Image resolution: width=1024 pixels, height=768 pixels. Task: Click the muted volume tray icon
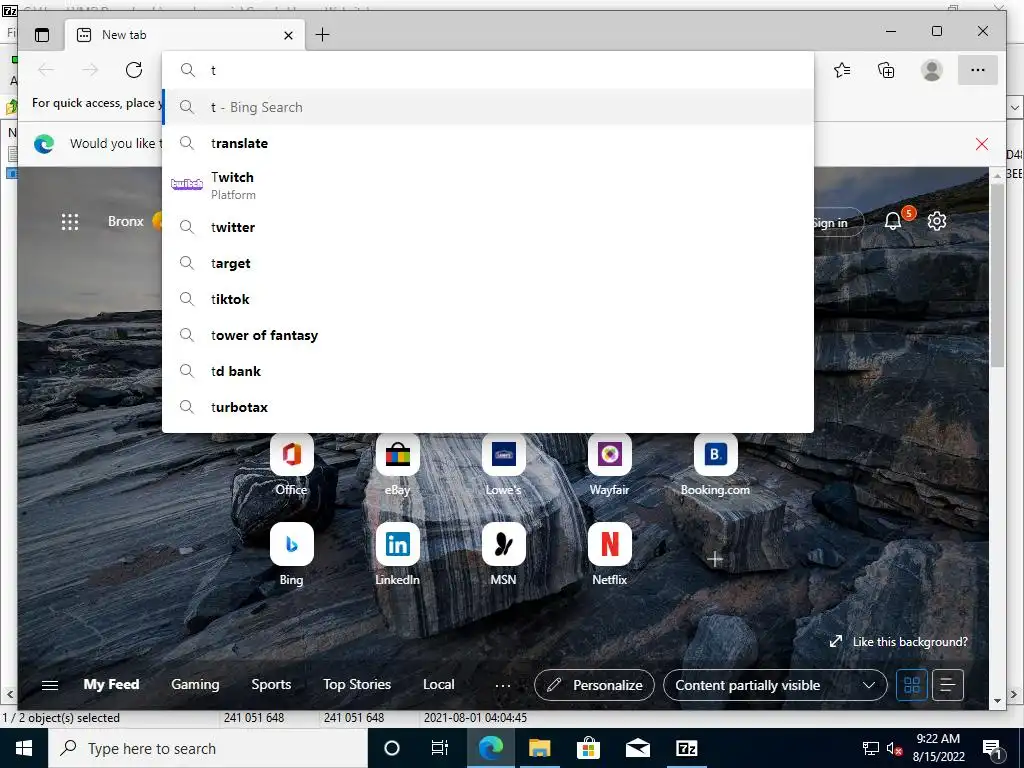tap(893, 749)
